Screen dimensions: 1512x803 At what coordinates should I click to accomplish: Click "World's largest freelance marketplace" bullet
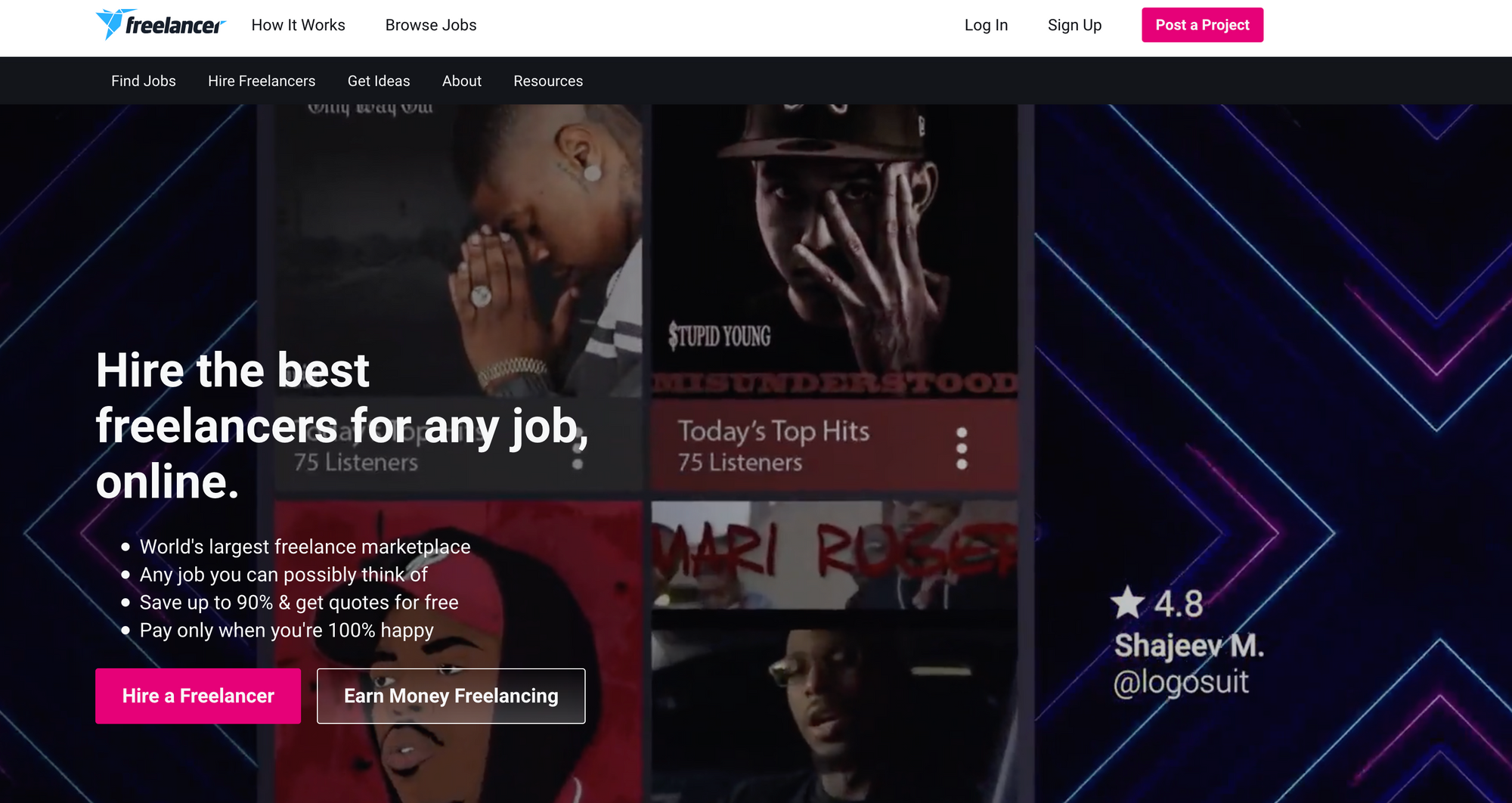pyautogui.click(x=305, y=547)
